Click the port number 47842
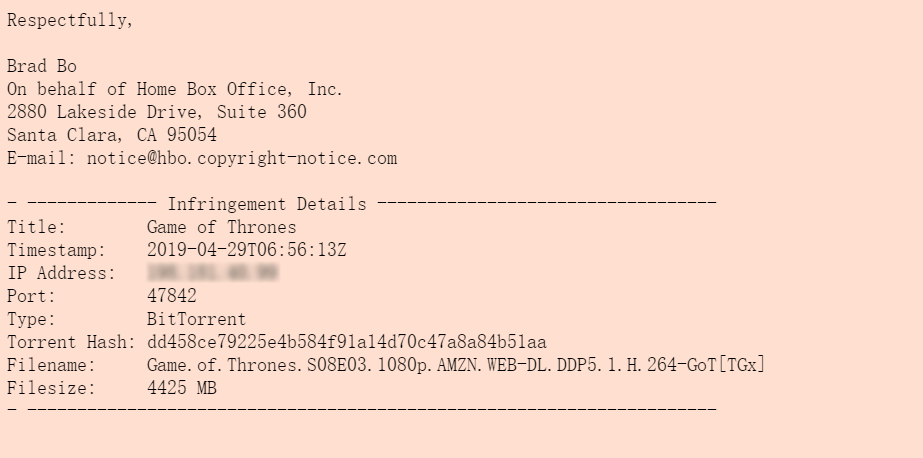The width and height of the screenshot is (923, 458). 172,296
